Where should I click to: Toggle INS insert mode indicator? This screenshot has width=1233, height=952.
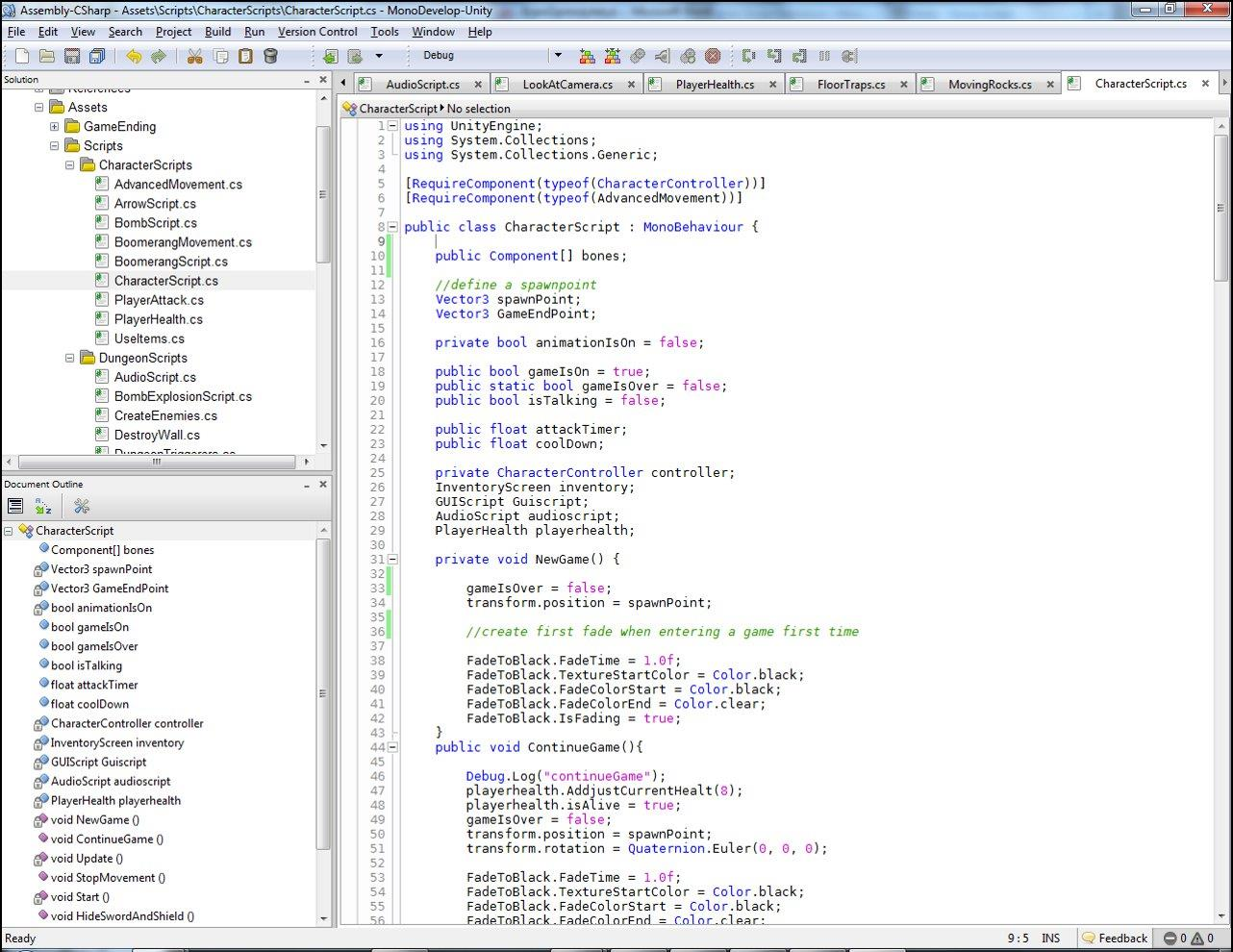pos(1051,939)
